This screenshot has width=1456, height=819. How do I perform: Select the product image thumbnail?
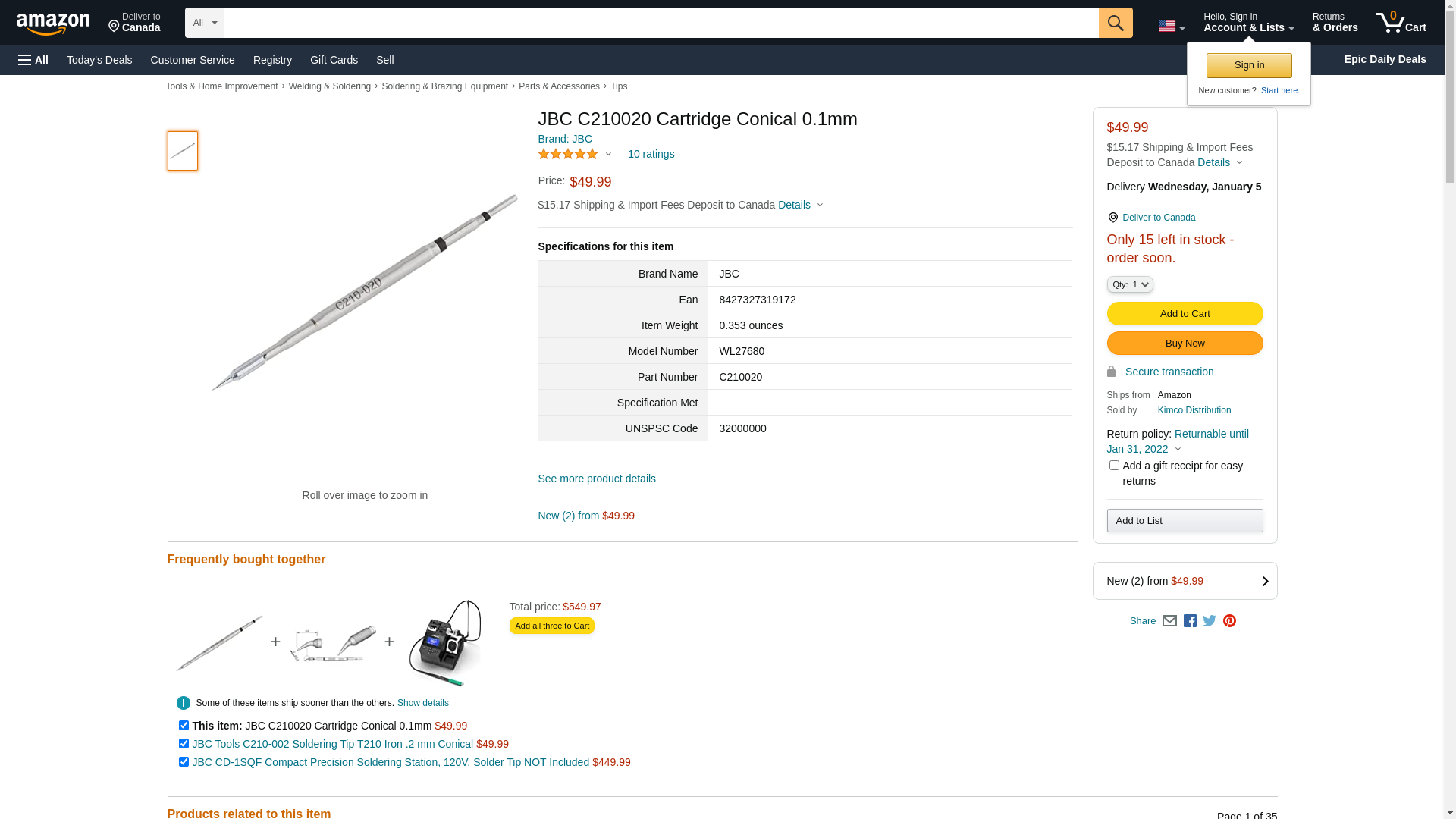(183, 151)
